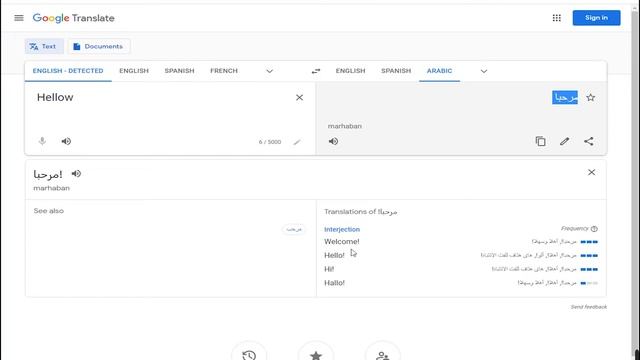Image resolution: width=640 pixels, height=360 pixels.
Task: Start voice input with microphone
Action: coord(42,141)
